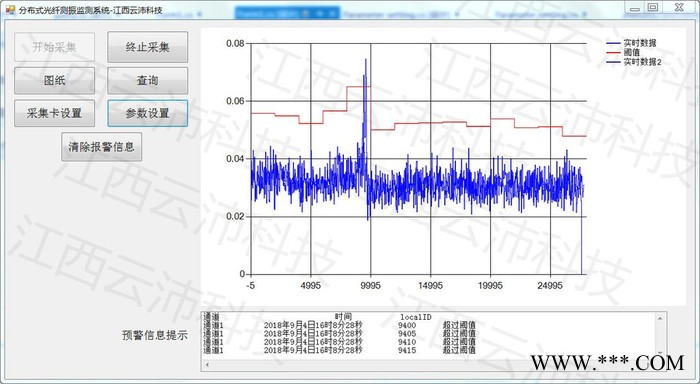This screenshot has width=700, height=384.
Task: Open 参数设置 parameter settings
Action: pyautogui.click(x=147, y=113)
